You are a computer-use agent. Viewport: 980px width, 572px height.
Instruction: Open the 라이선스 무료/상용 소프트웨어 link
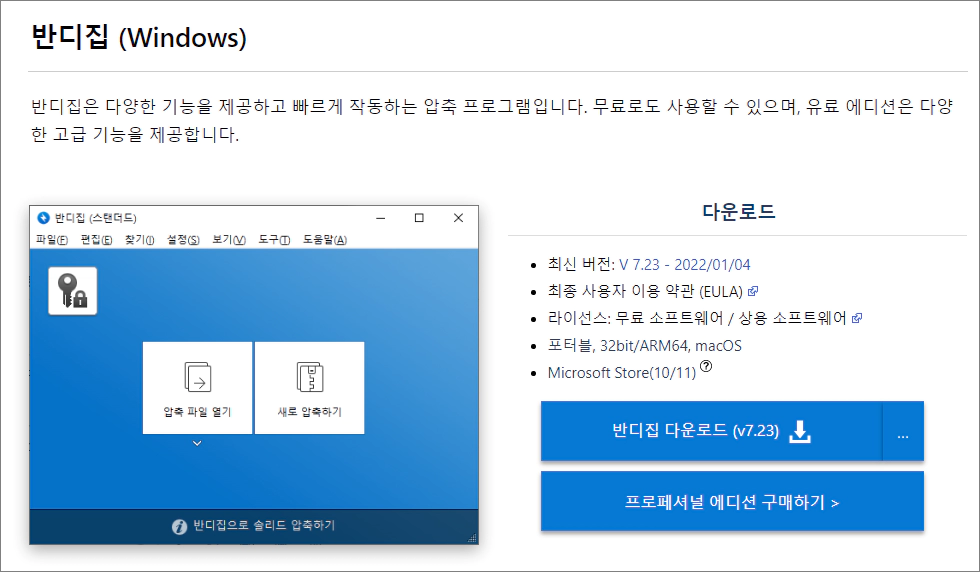697,318
